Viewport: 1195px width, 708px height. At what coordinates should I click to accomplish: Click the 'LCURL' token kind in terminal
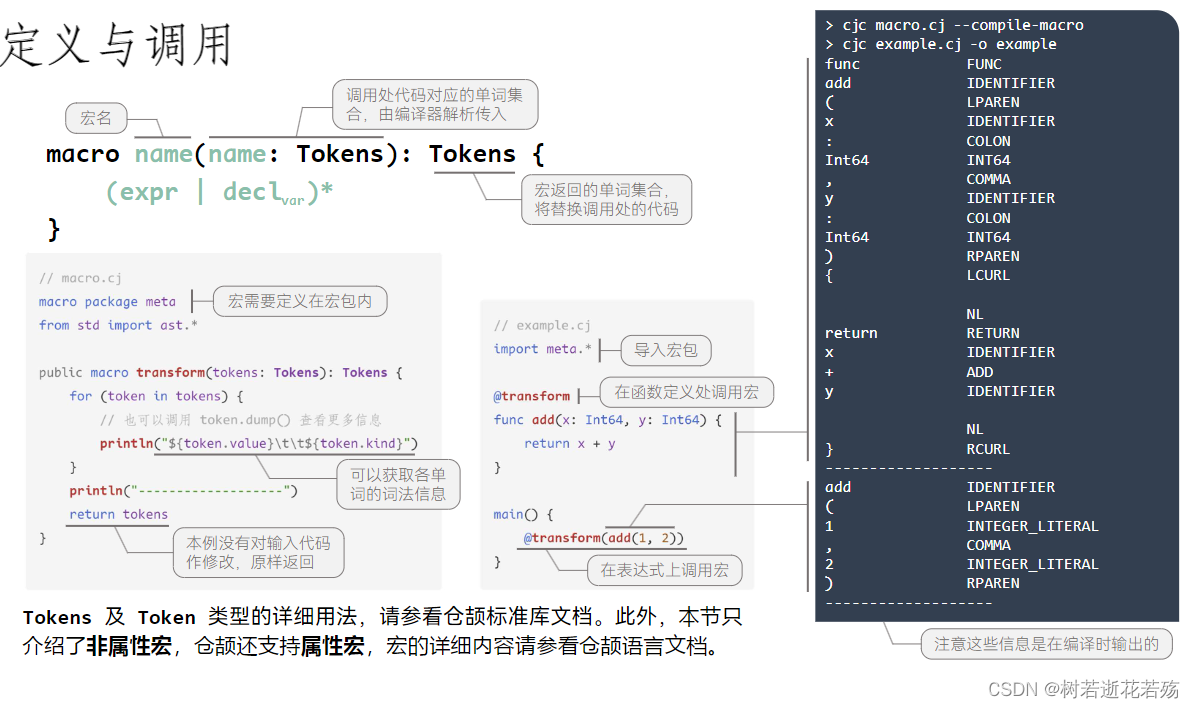(988, 275)
